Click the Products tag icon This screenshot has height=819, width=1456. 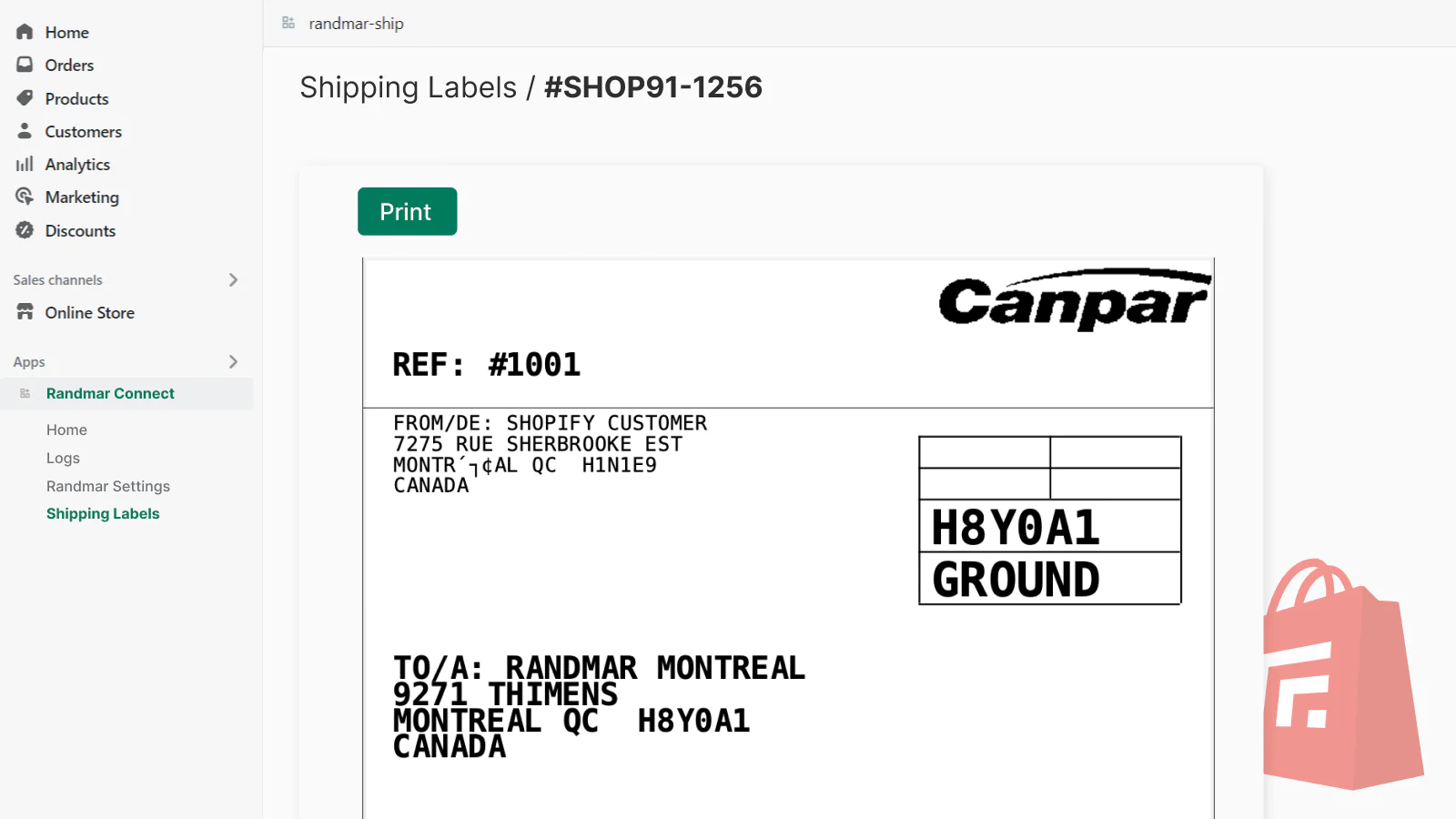pos(25,98)
